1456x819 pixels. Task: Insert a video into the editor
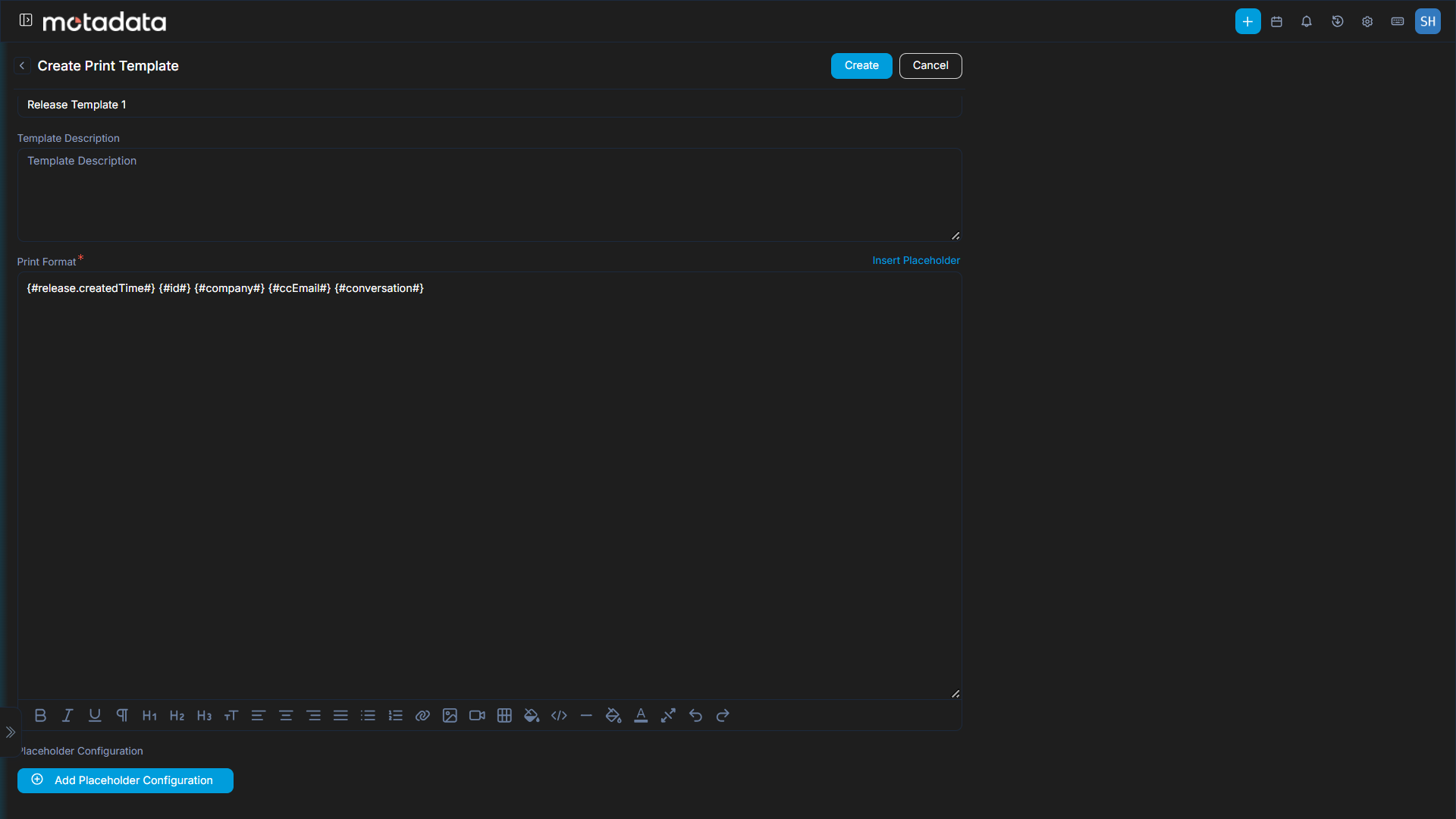[477, 715]
